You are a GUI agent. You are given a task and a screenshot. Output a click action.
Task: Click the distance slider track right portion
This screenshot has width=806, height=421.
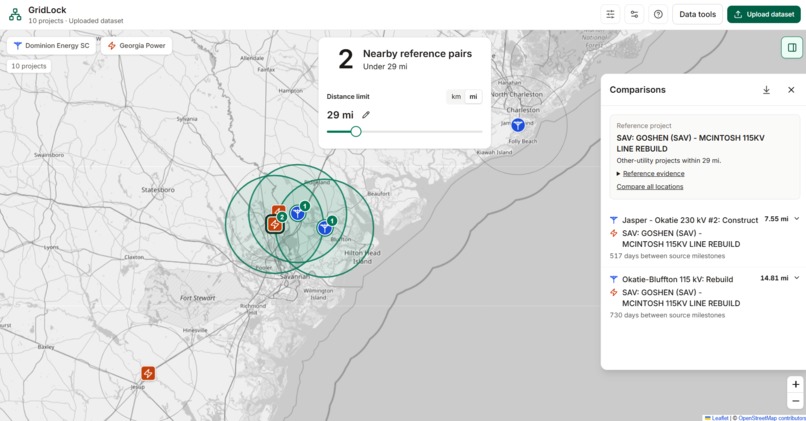pyautogui.click(x=422, y=132)
